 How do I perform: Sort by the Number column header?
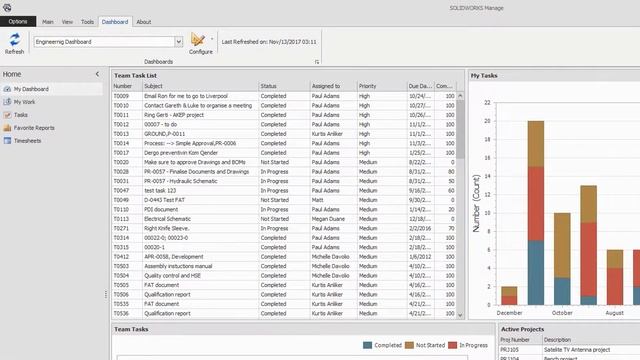coord(127,86)
